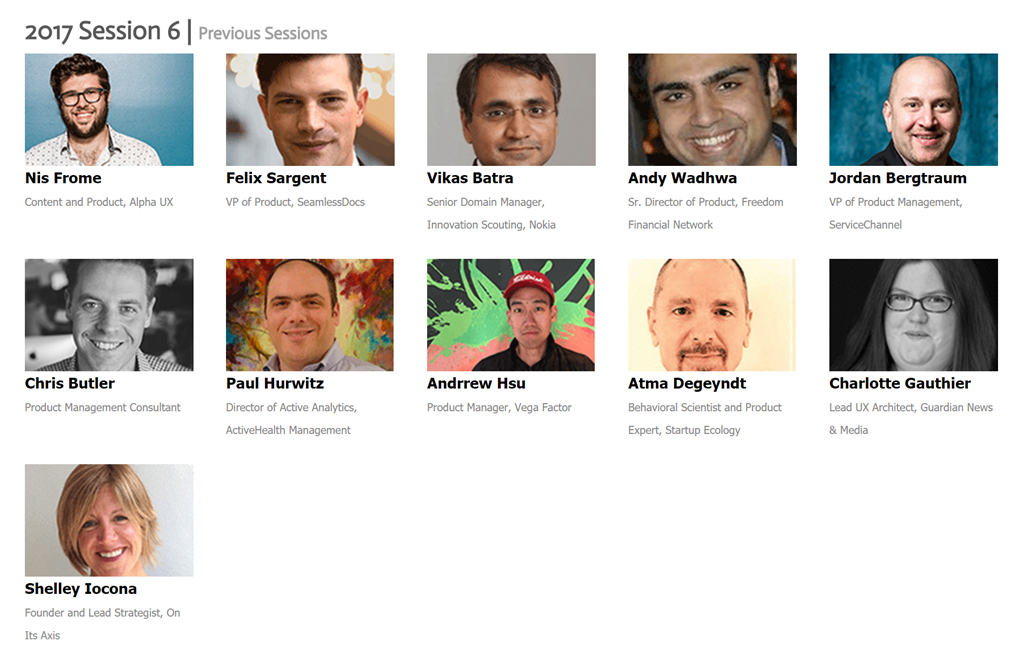Click Vikas Batra's photo
Viewport: 1024px width, 662px height.
click(x=511, y=110)
